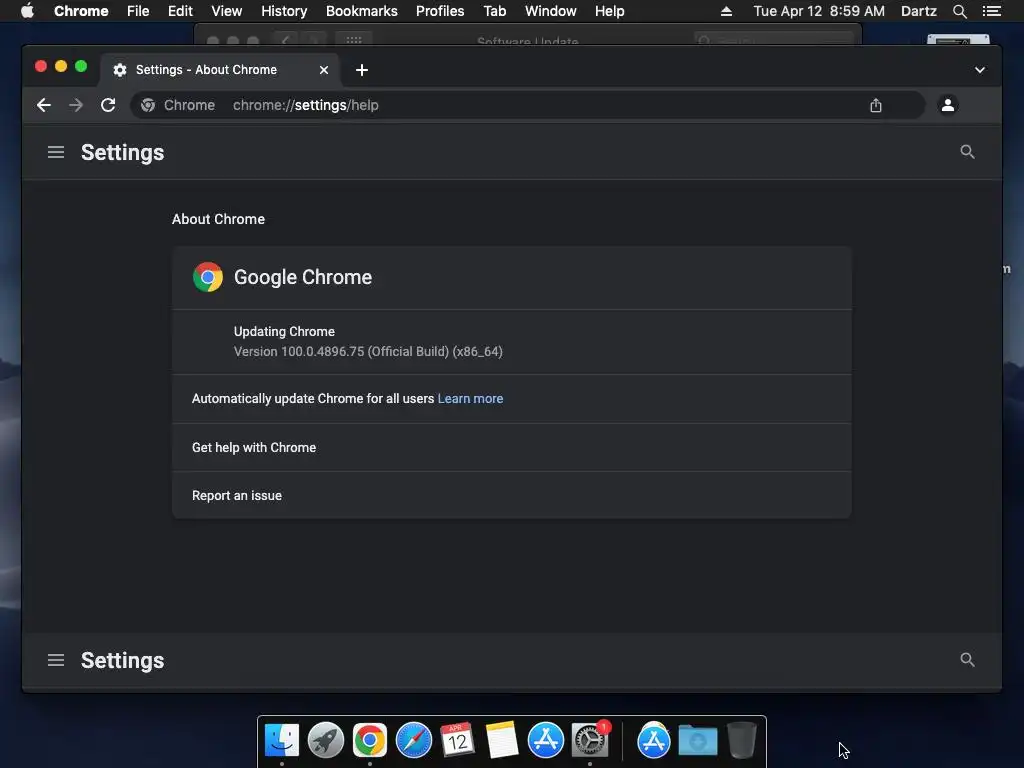Open the Chrome application menu
The width and height of the screenshot is (1024, 768).
pyautogui.click(x=81, y=11)
